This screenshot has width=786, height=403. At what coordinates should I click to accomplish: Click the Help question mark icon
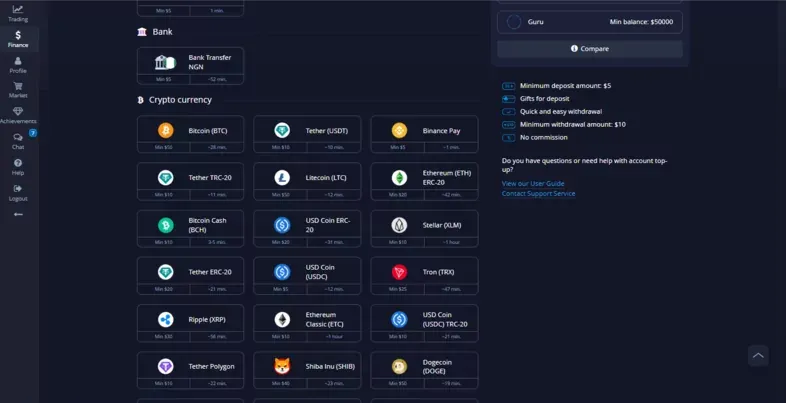[18, 163]
